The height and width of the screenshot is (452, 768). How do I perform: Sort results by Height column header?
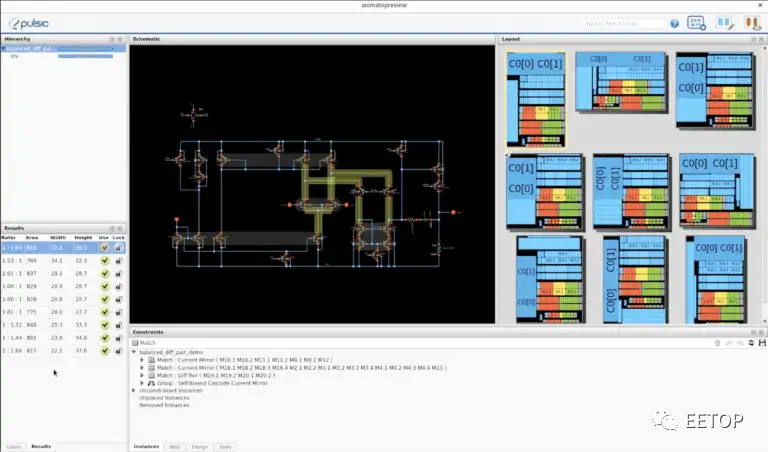[83, 238]
